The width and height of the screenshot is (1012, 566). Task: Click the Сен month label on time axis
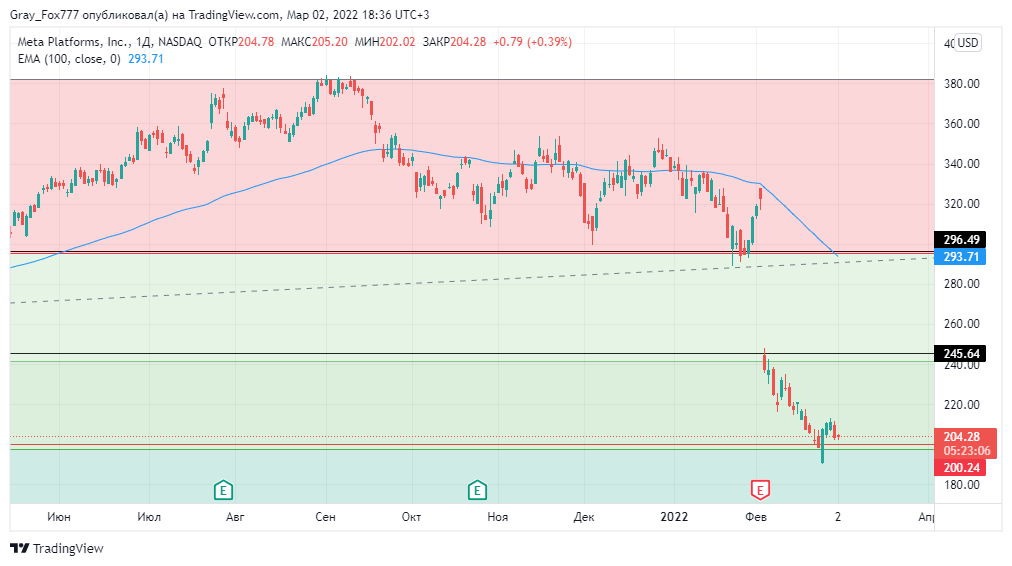325,517
